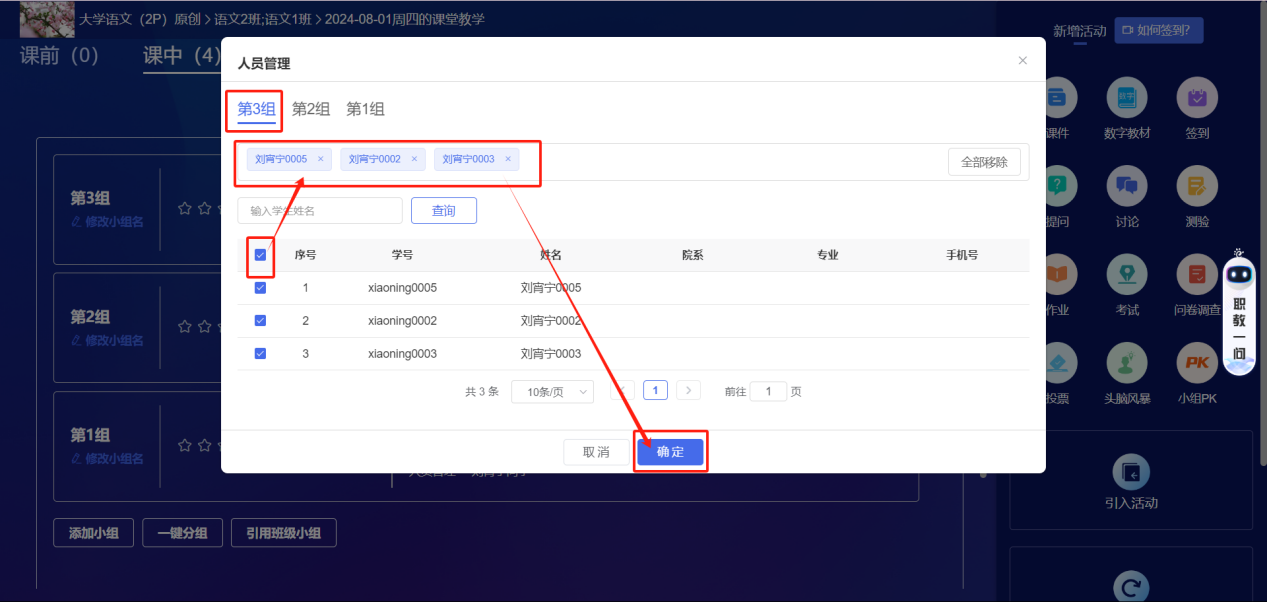The width and height of the screenshot is (1267, 602).
Task: Click the 查询 search button
Action: pos(443,211)
